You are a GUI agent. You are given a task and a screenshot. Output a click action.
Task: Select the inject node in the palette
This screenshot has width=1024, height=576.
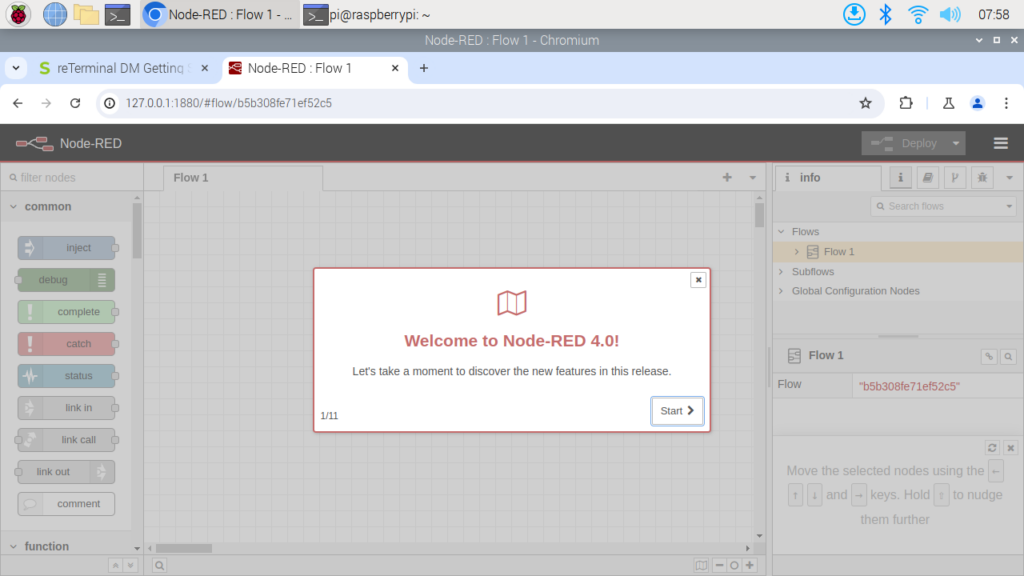tap(67, 248)
